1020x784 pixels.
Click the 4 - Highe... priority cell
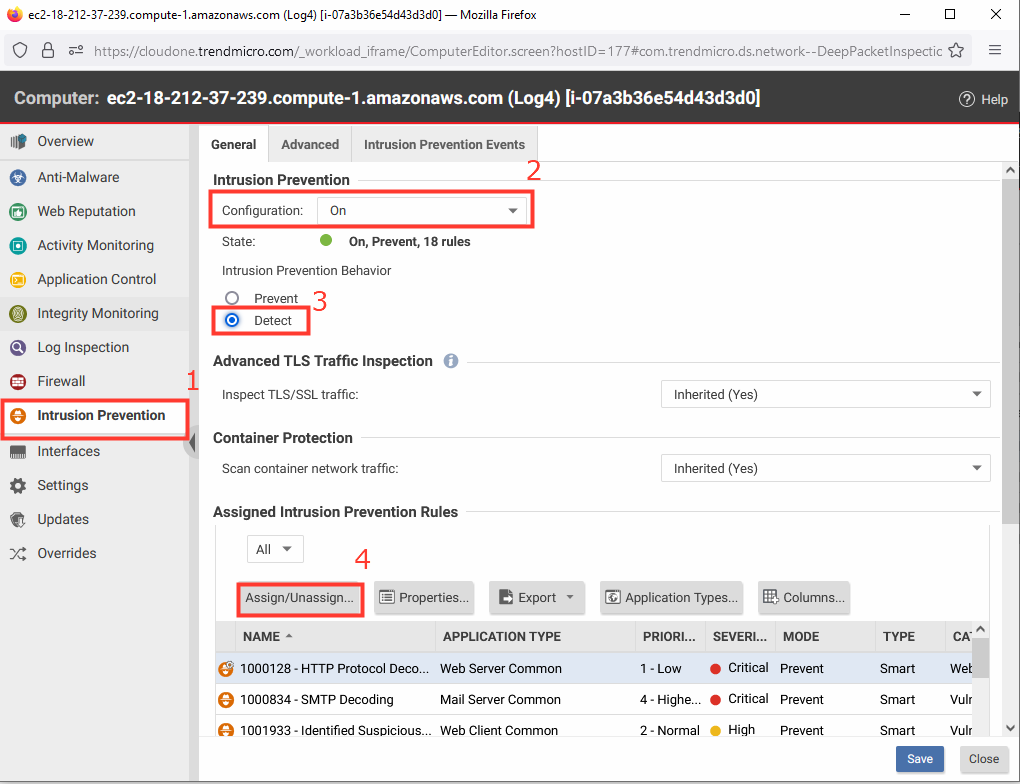(670, 699)
